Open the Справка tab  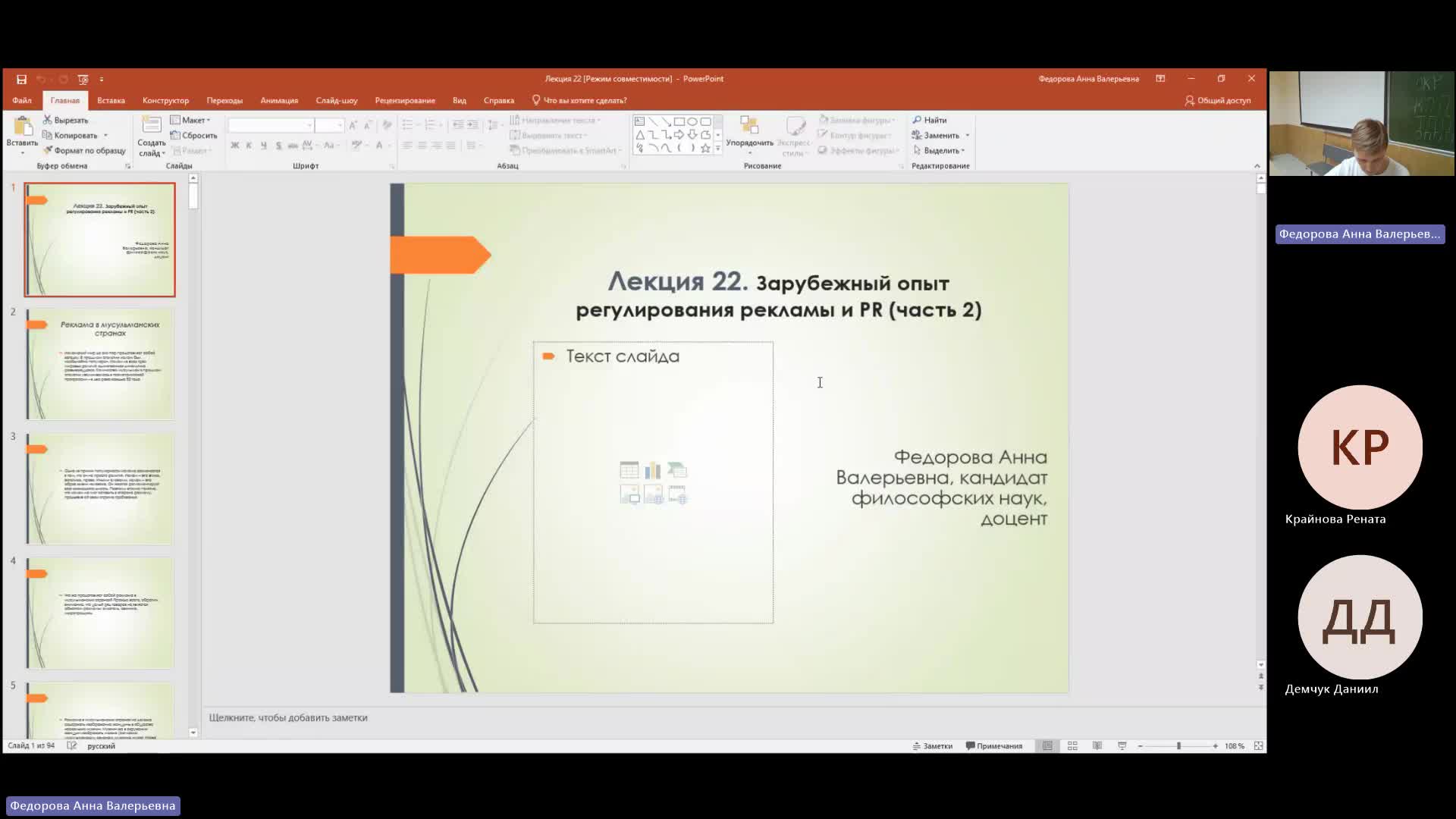click(x=499, y=100)
